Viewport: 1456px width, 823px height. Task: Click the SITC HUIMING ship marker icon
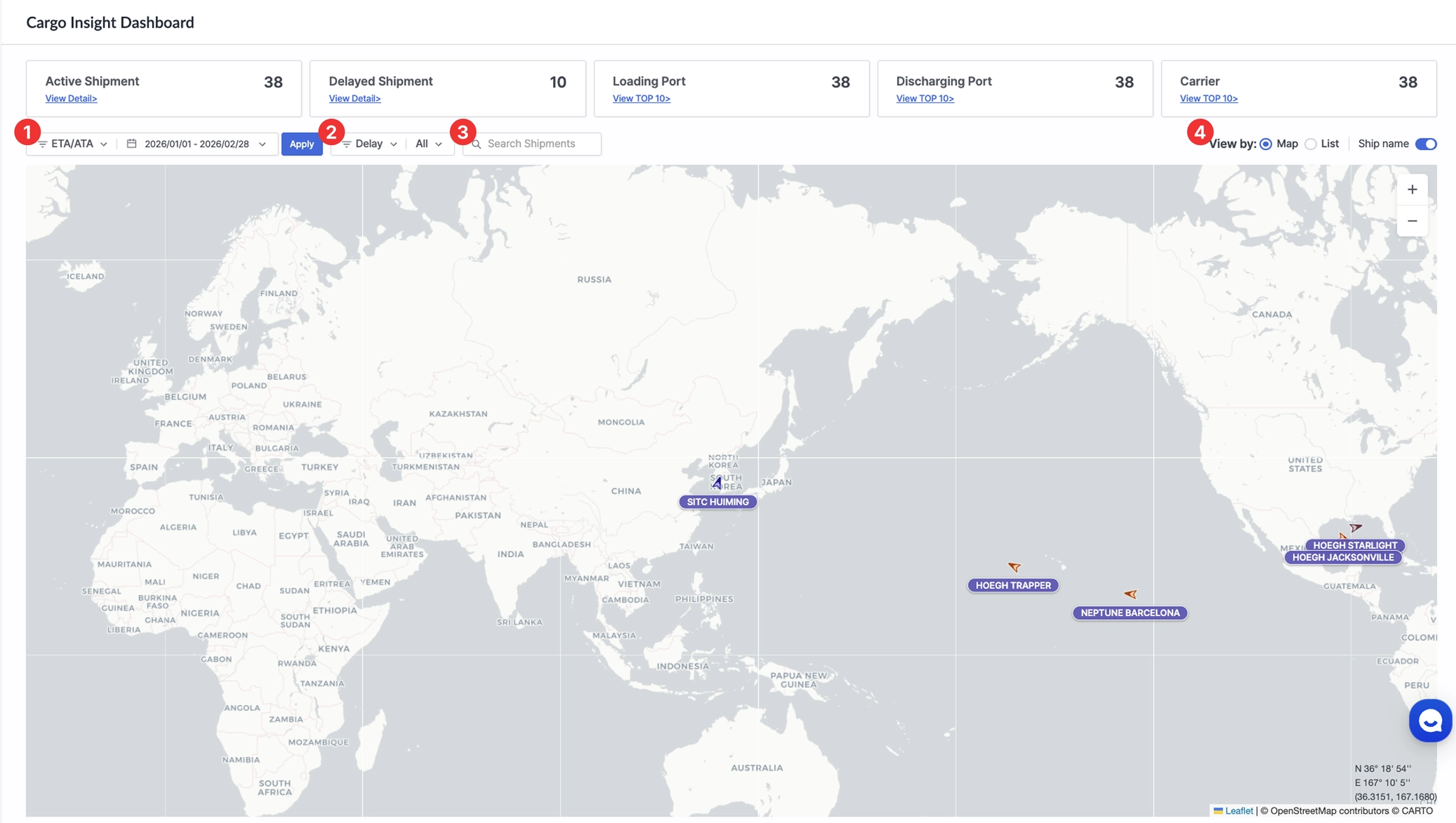point(717,483)
